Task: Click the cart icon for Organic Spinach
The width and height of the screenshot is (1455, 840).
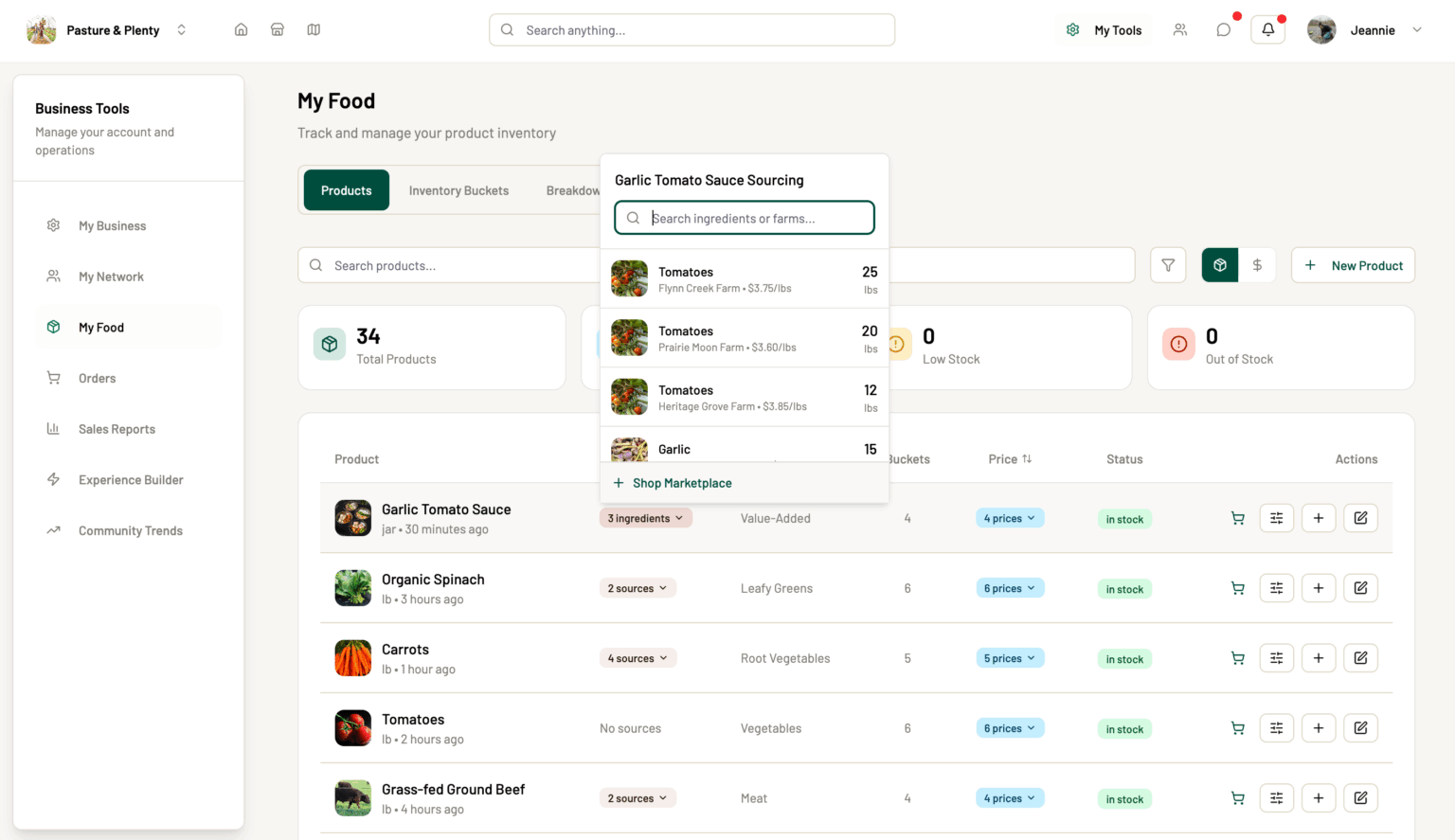Action: [1237, 588]
